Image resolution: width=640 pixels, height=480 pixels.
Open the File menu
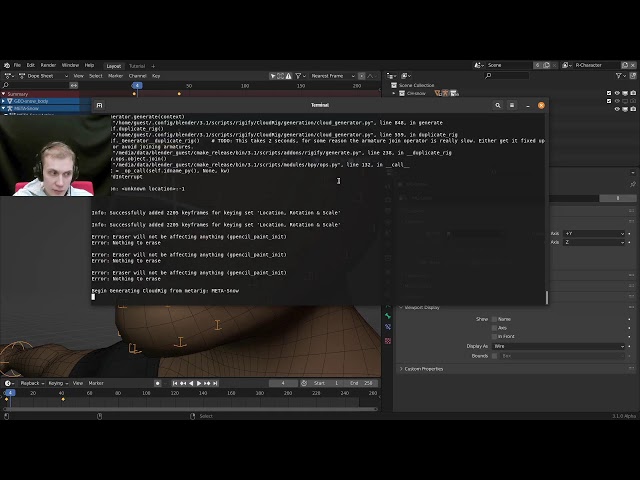pyautogui.click(x=17, y=65)
